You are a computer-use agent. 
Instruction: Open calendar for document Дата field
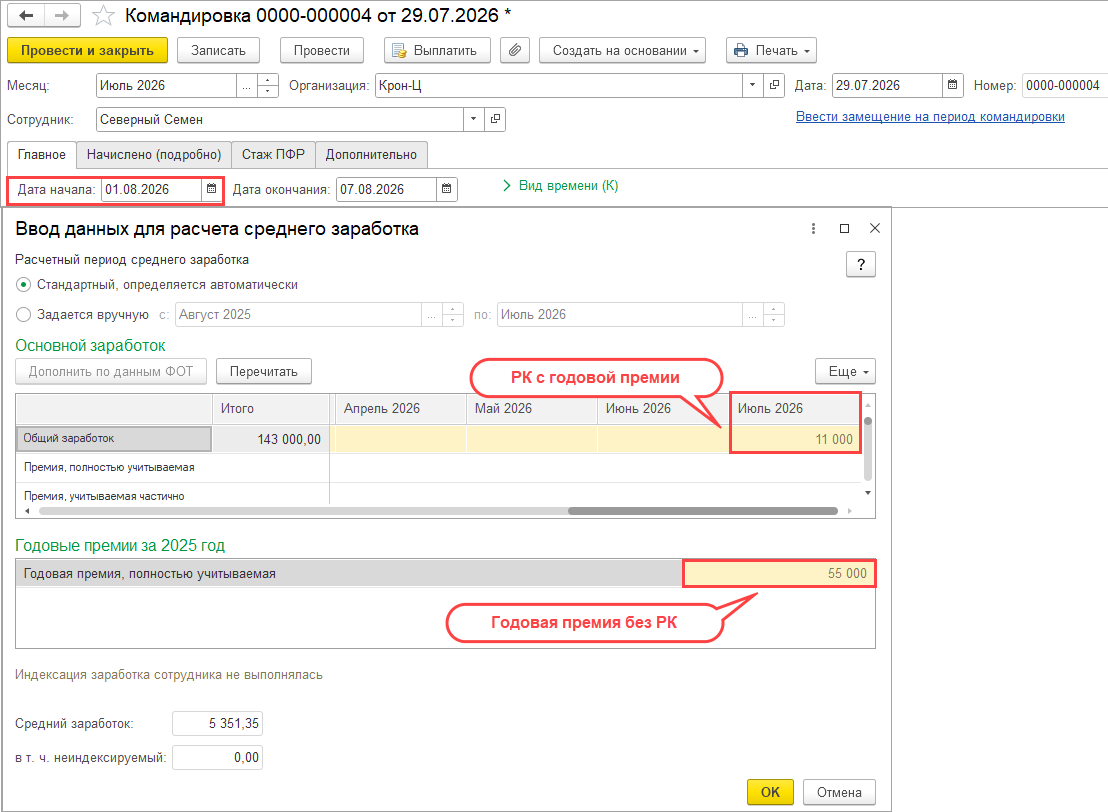pos(953,86)
